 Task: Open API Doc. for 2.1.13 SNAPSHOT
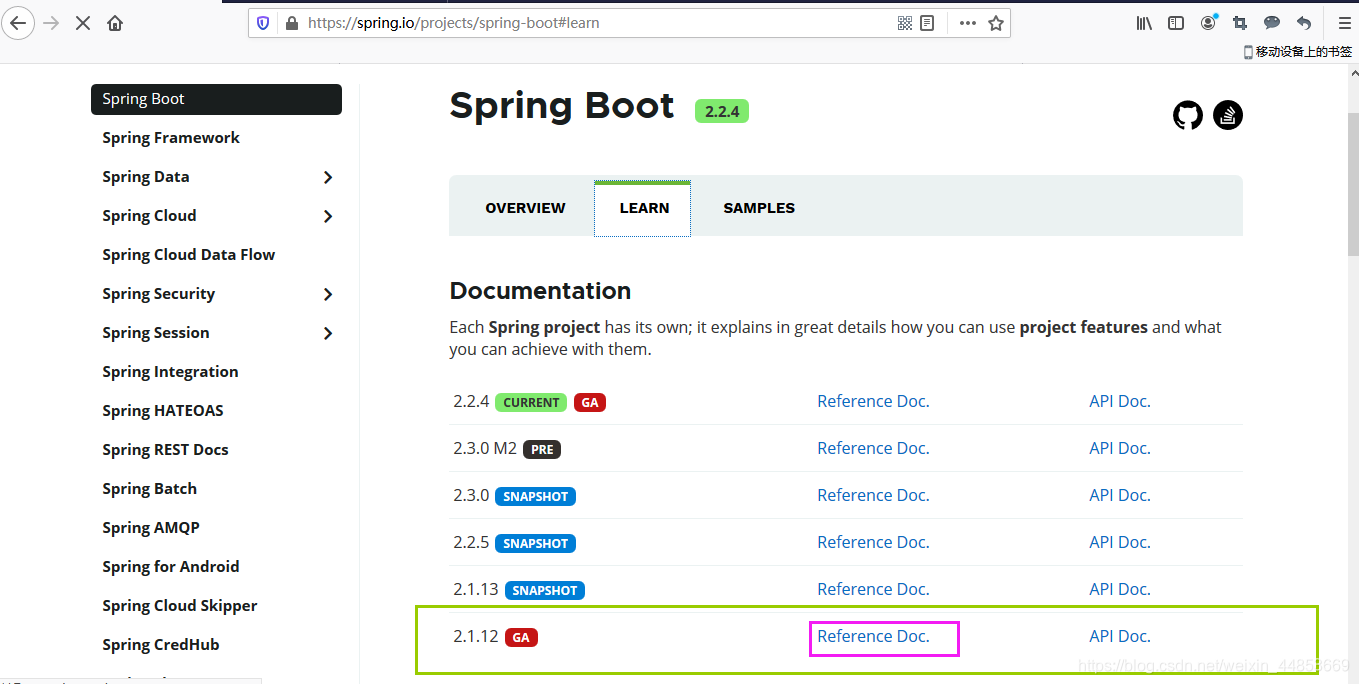1120,589
